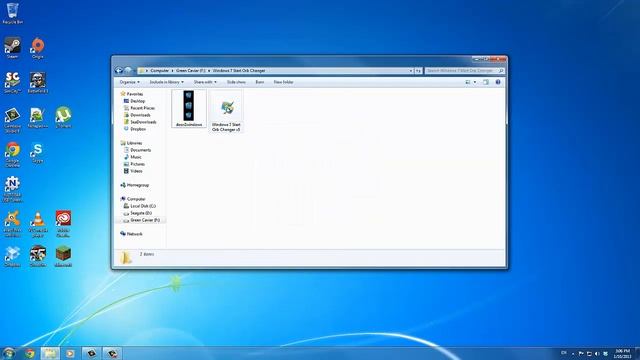Open Google Chrome desktop shortcut
This screenshot has width=640, height=360.
12,155
